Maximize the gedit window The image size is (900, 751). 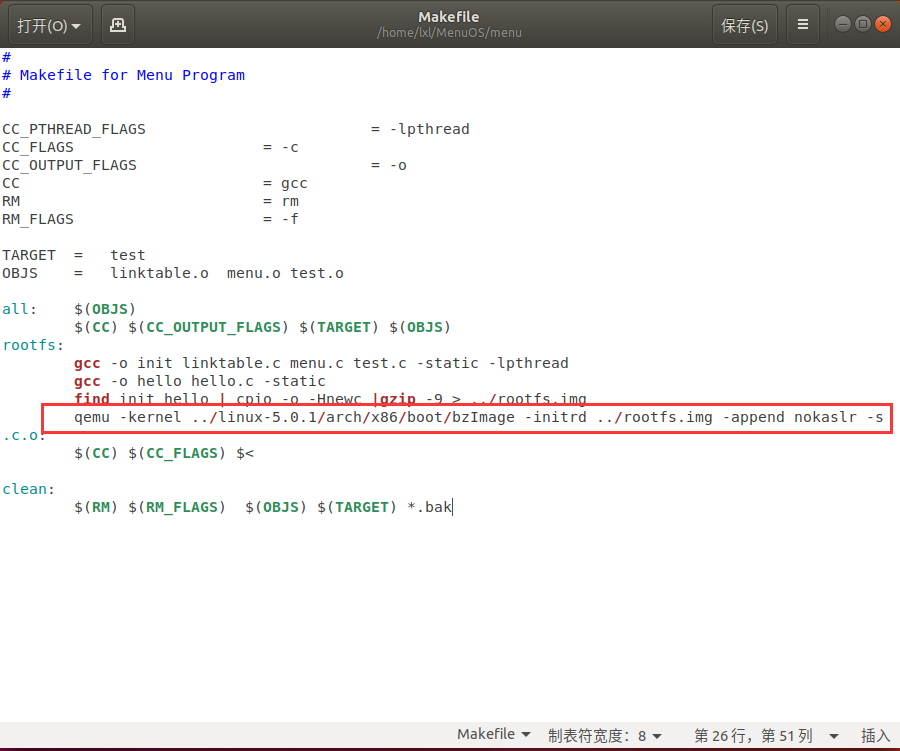click(863, 24)
